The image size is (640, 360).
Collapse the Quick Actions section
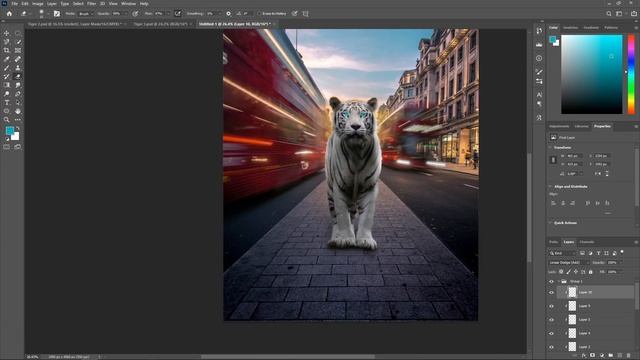(550, 223)
